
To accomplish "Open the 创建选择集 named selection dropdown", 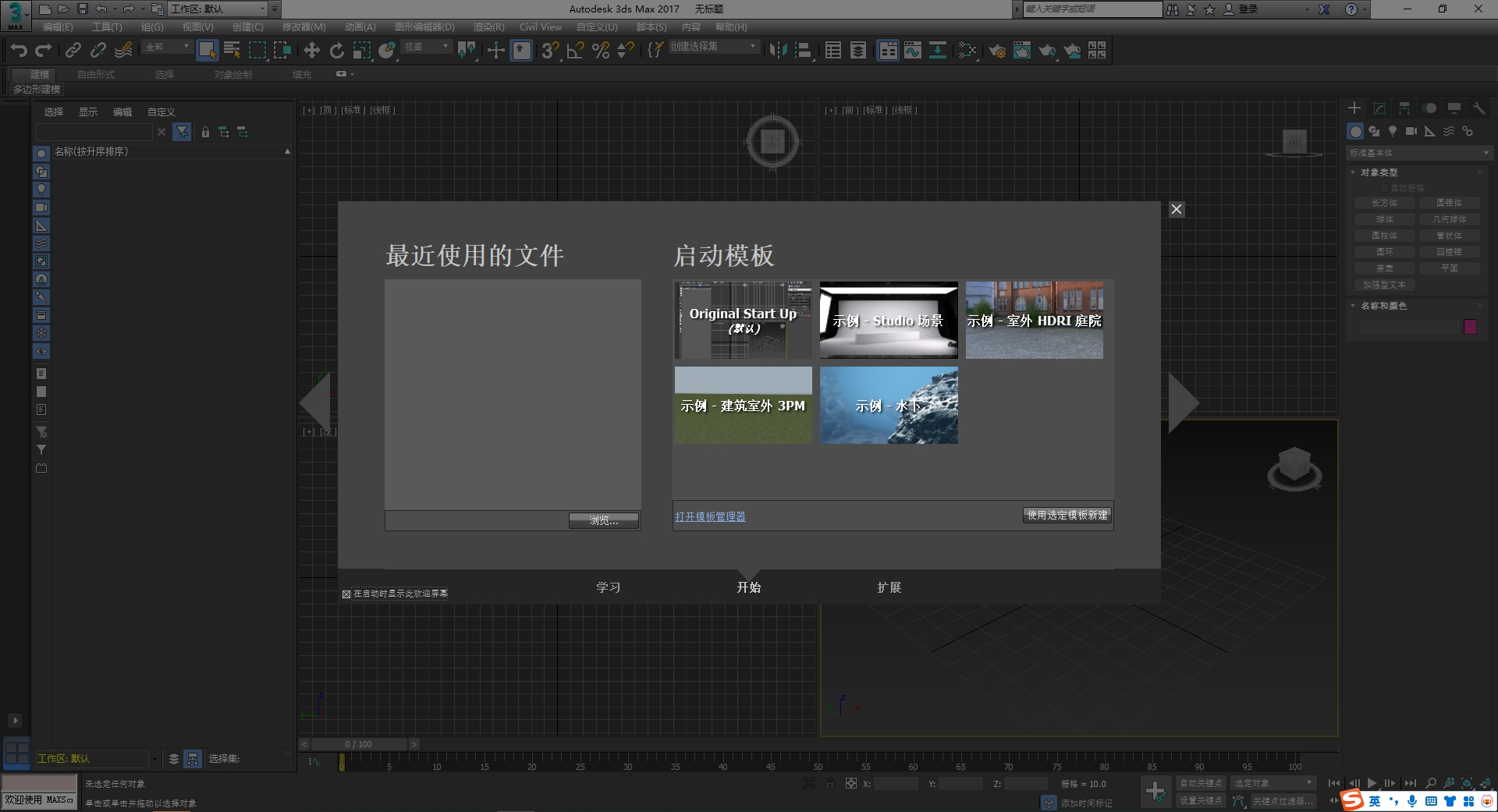I will [713, 47].
